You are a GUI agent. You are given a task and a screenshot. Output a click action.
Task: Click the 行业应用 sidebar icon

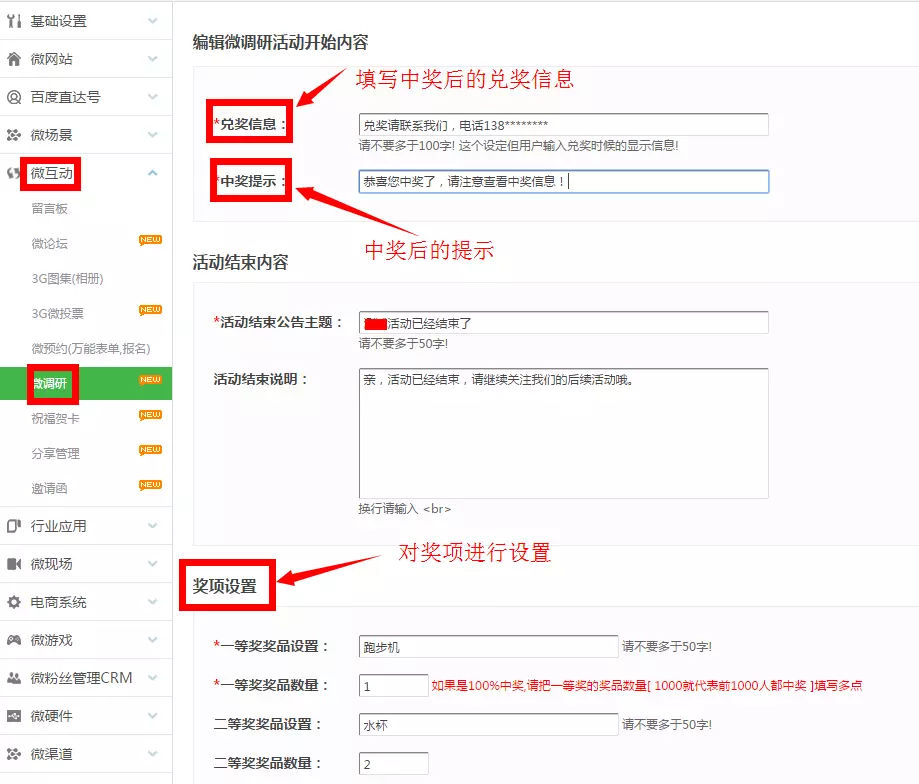pyautogui.click(x=14, y=526)
